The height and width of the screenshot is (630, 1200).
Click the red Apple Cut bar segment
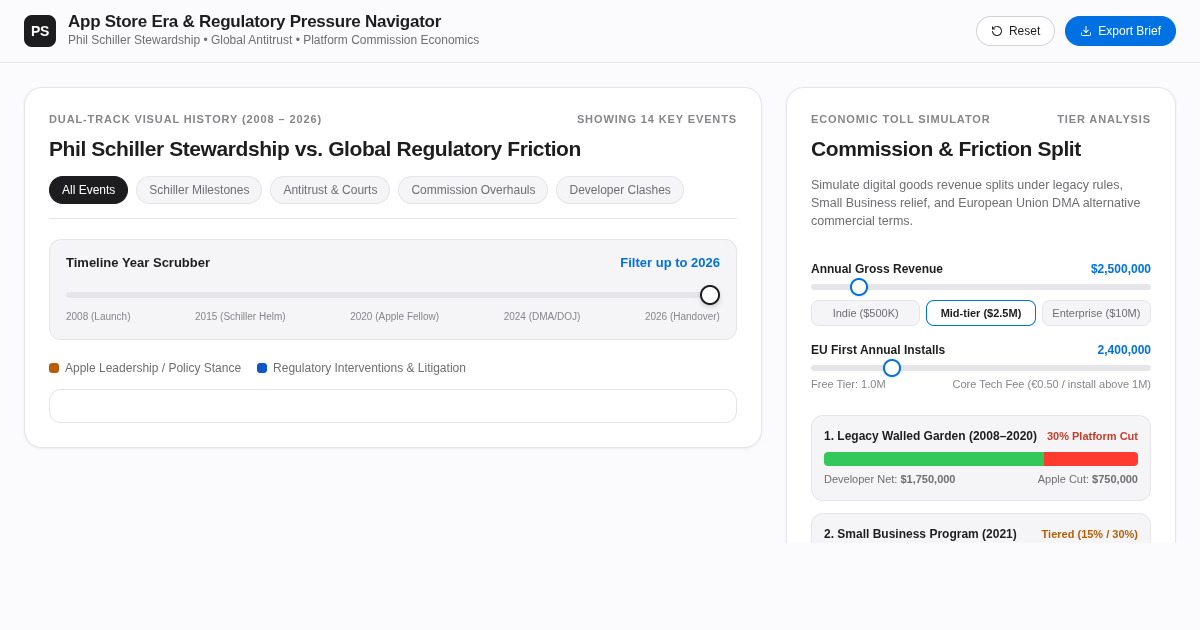click(x=1091, y=459)
